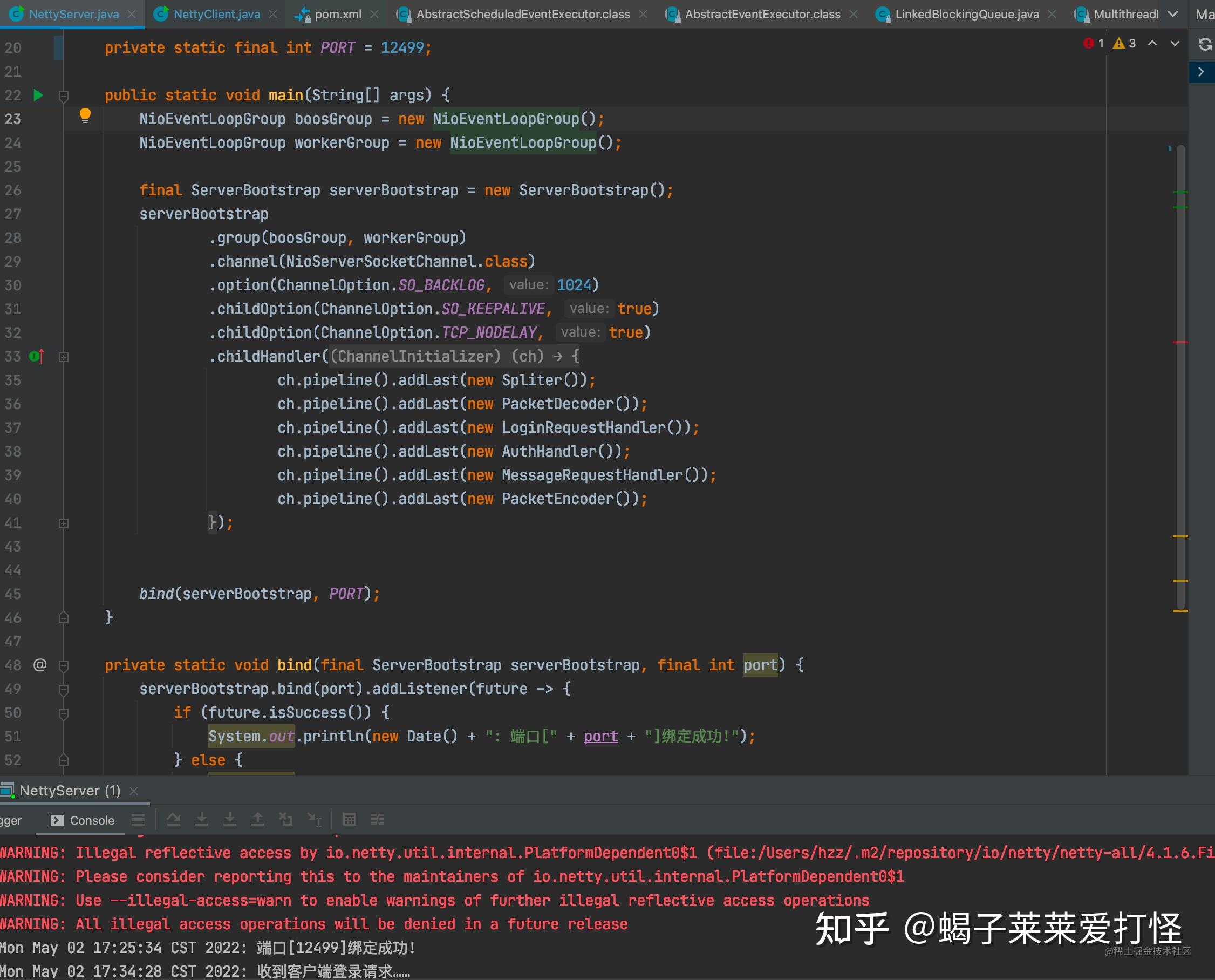Click the error count indicator
This screenshot has height=980, width=1215.
pyautogui.click(x=1094, y=44)
